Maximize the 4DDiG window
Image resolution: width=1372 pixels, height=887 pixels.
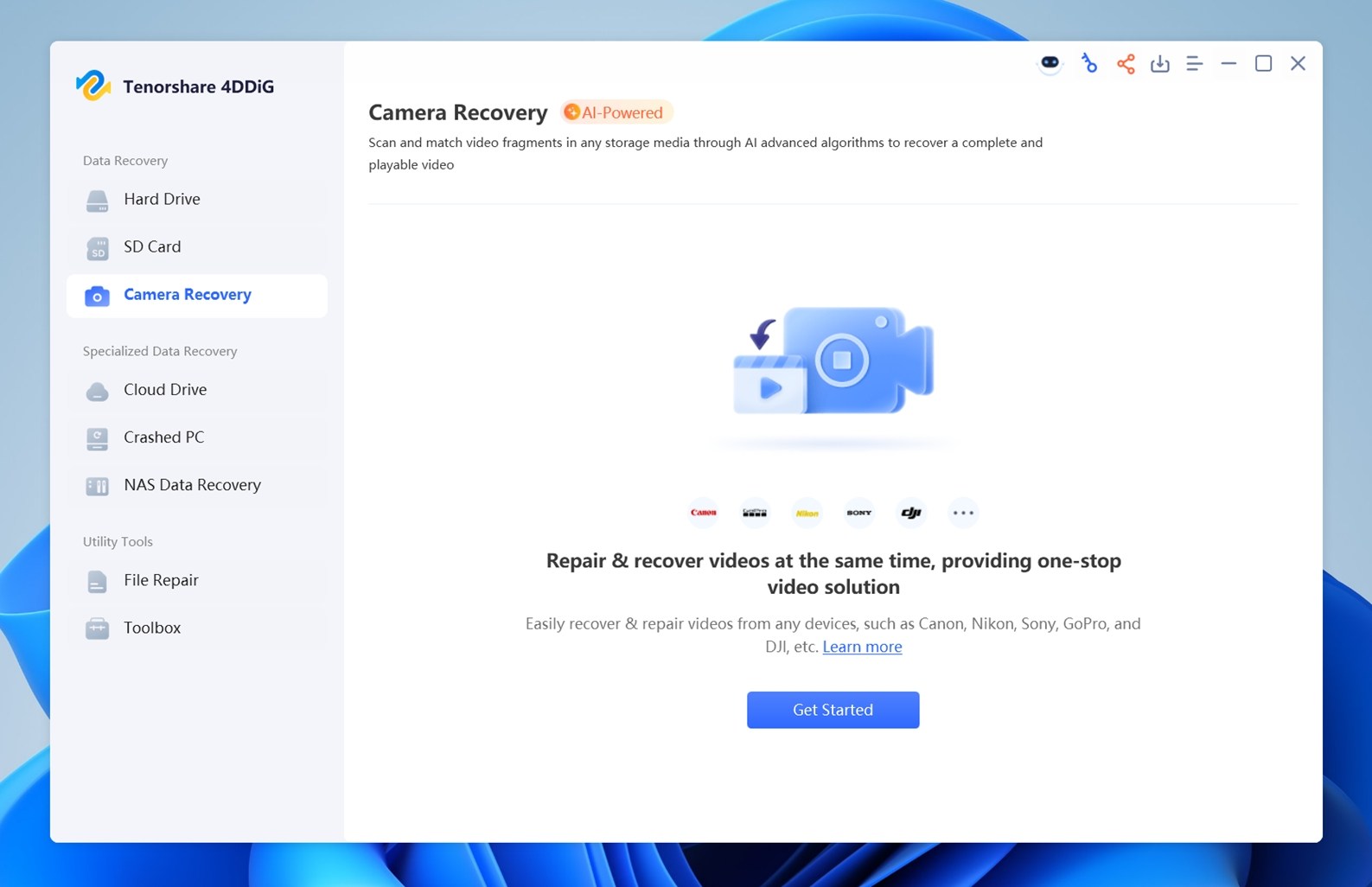(x=1263, y=64)
